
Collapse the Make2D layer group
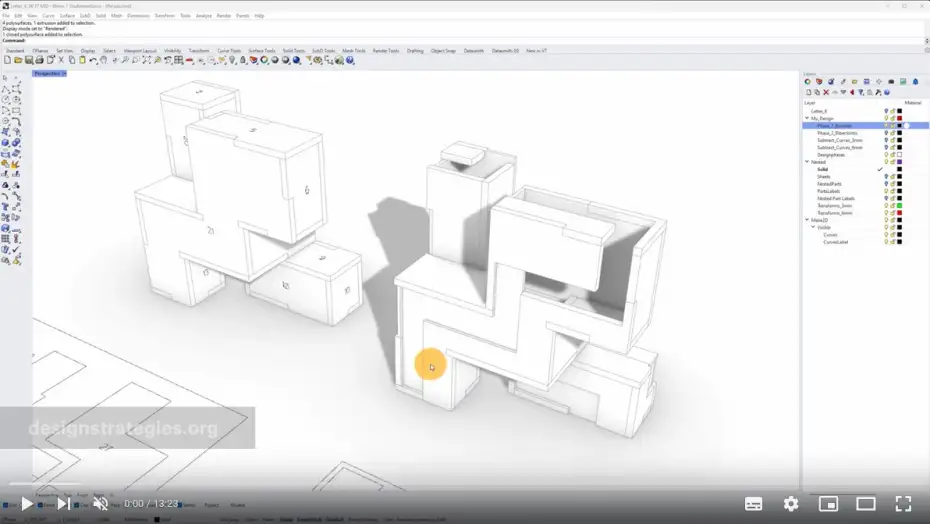point(807,220)
